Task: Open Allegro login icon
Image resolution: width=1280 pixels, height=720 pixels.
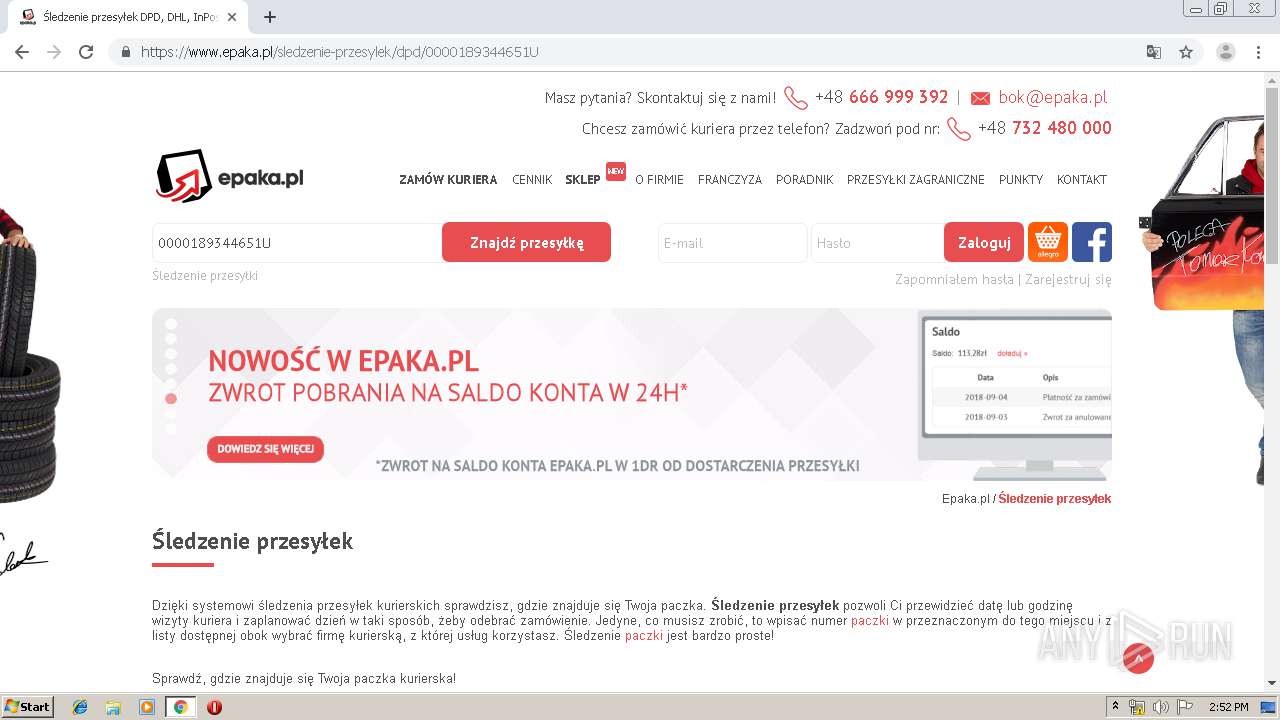Action: [x=1048, y=242]
